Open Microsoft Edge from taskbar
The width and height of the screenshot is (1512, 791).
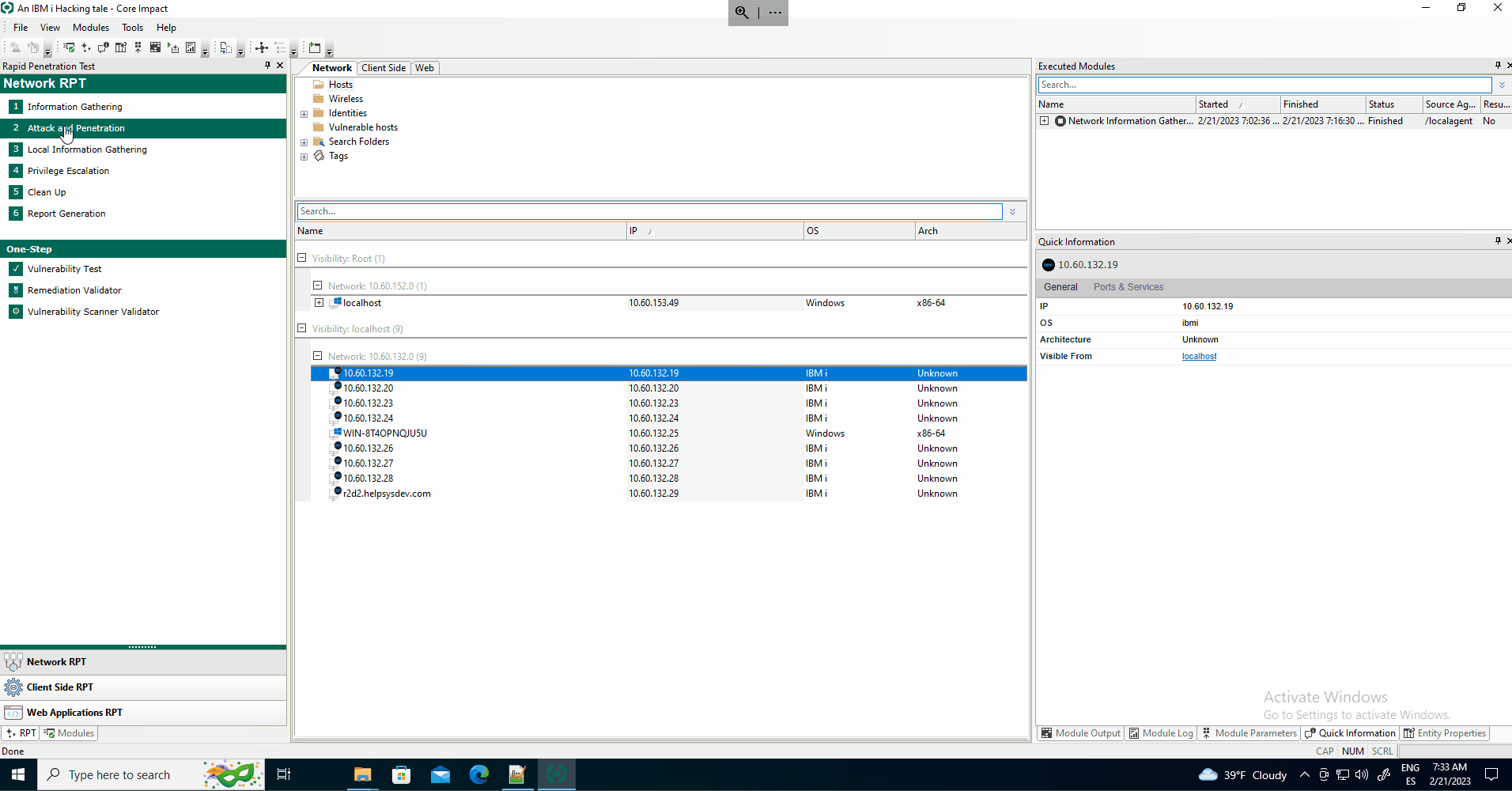[x=479, y=774]
